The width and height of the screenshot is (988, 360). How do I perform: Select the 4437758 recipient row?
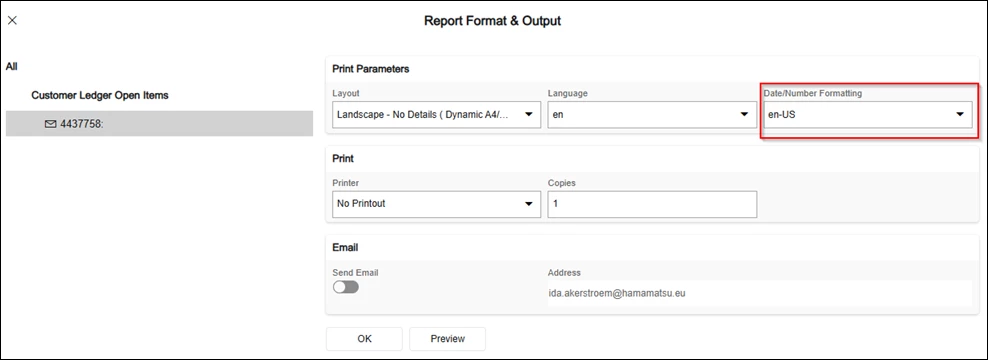(x=159, y=124)
